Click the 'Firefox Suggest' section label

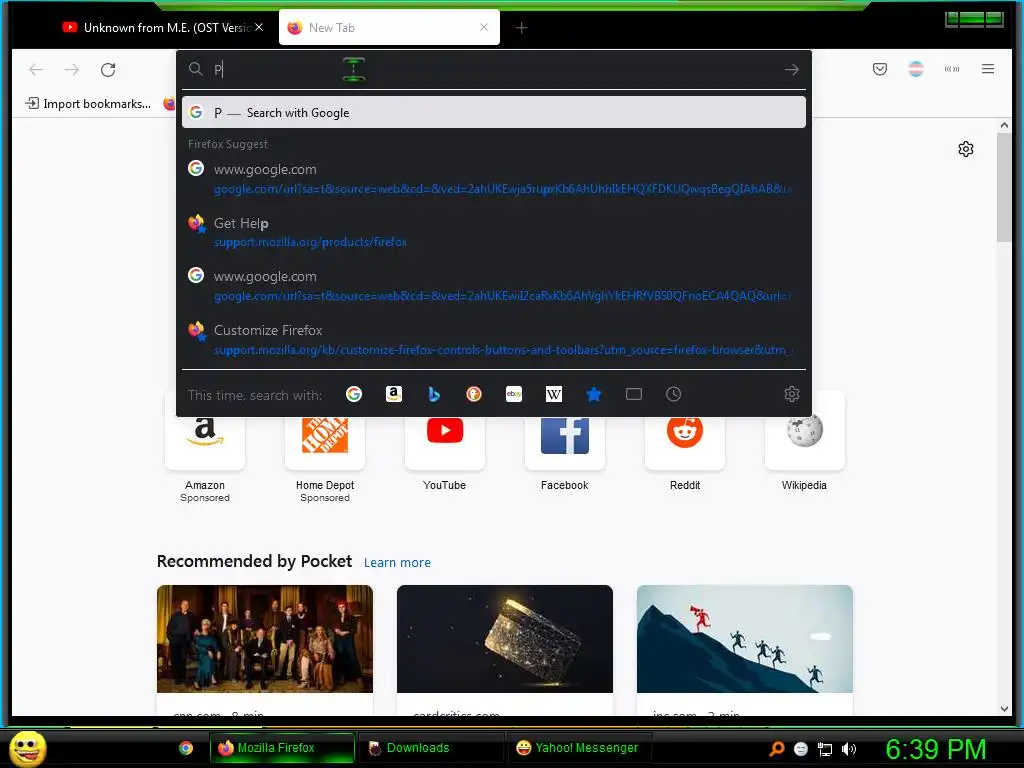[x=228, y=144]
